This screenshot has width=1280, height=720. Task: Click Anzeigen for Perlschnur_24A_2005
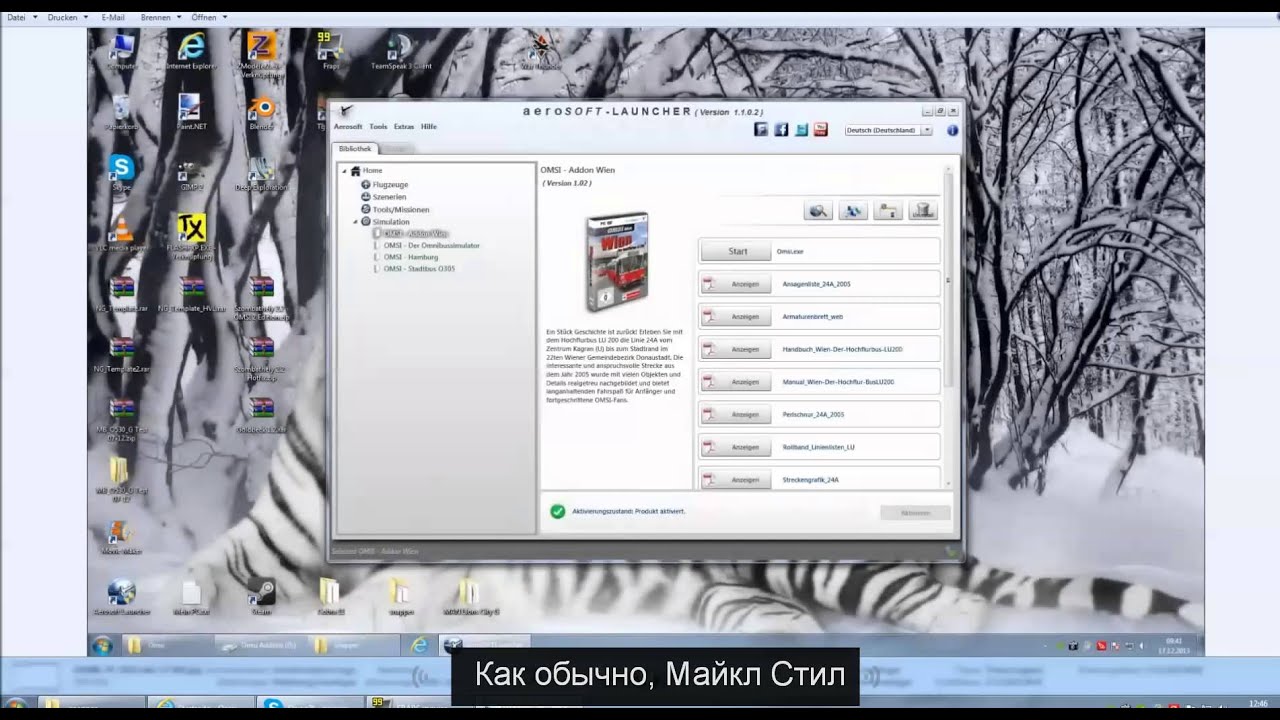pyautogui.click(x=735, y=415)
